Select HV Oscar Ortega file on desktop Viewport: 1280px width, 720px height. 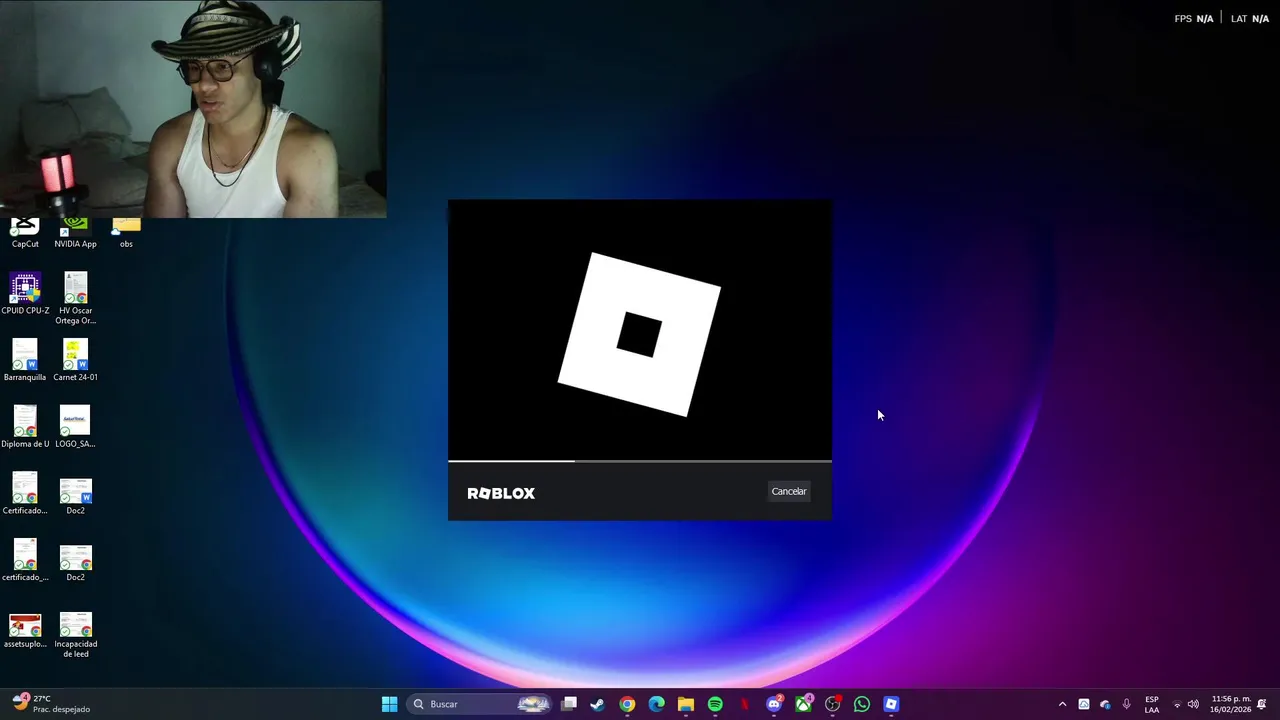pyautogui.click(x=75, y=299)
